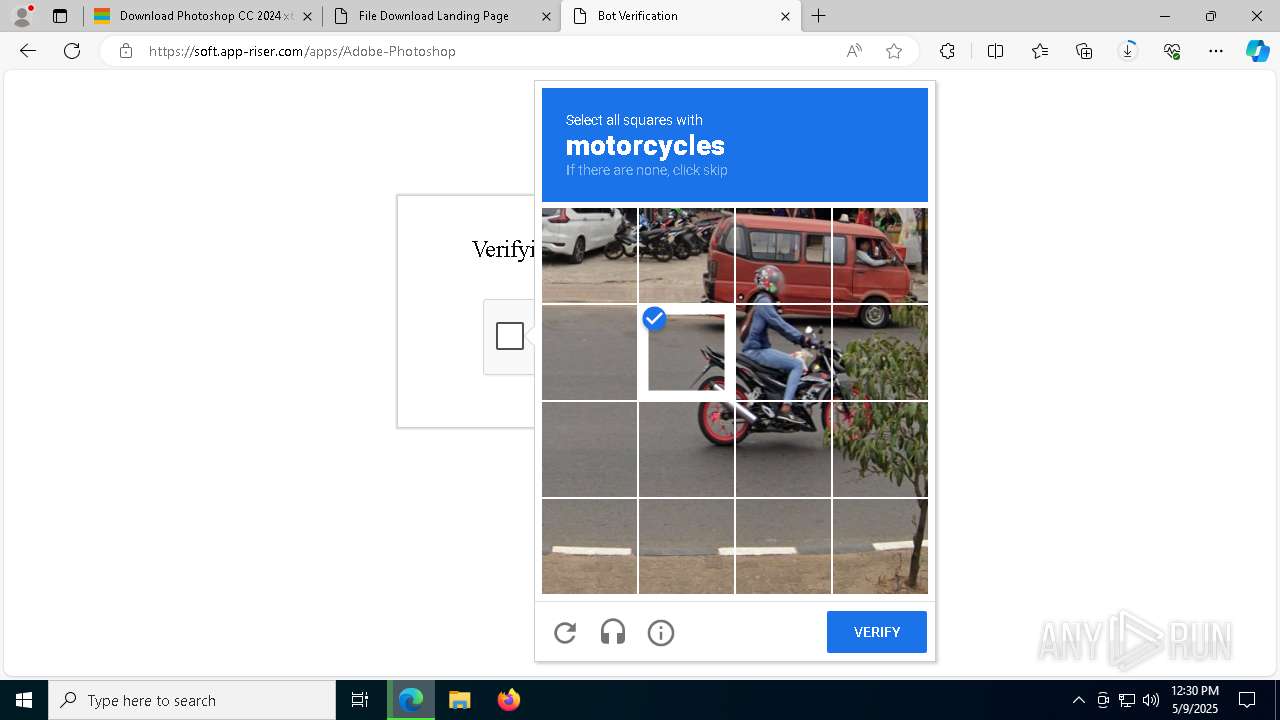Check the bot verification checkbox
This screenshot has height=720, width=1280.
510,336
